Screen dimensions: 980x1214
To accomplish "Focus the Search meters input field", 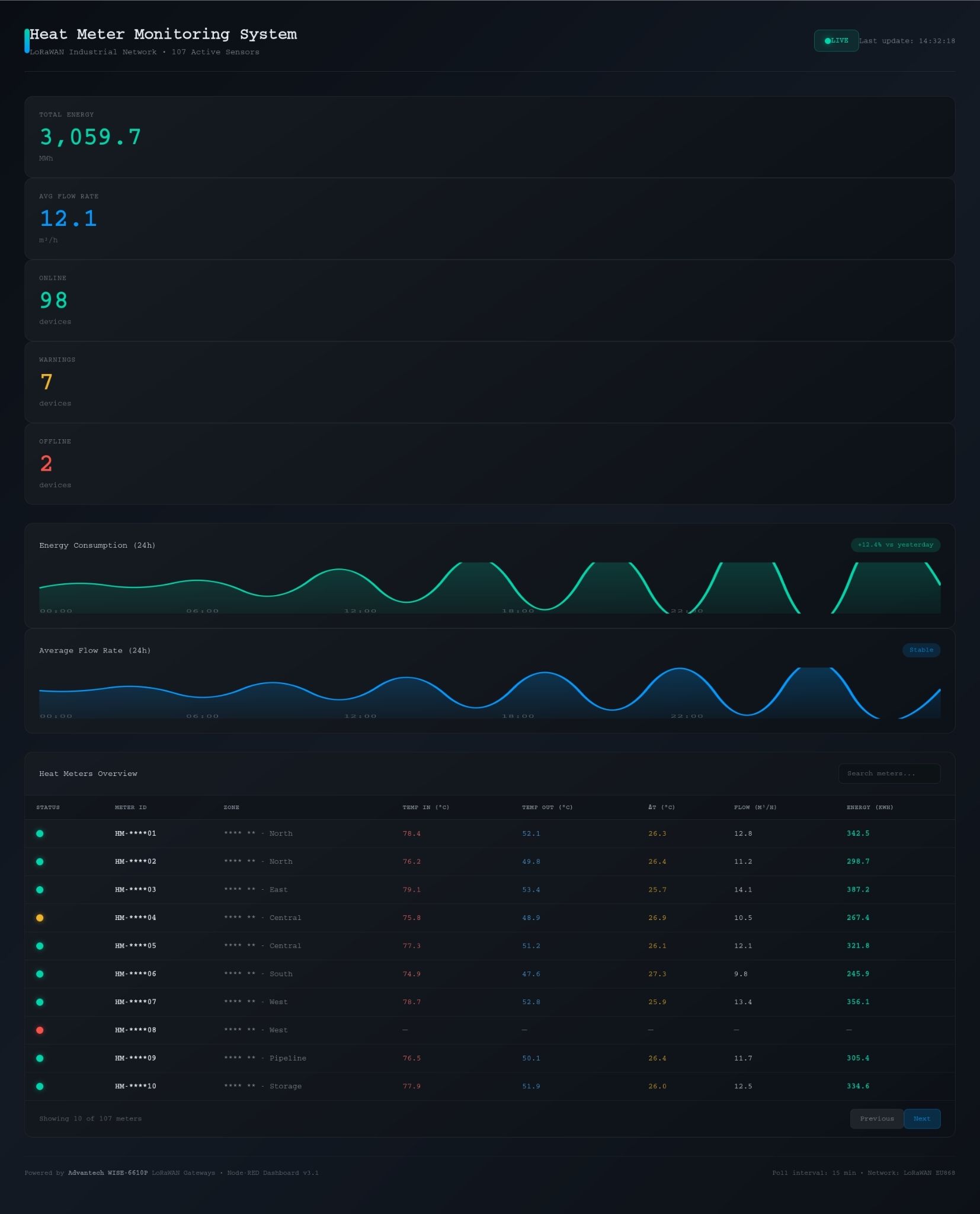I will [889, 774].
